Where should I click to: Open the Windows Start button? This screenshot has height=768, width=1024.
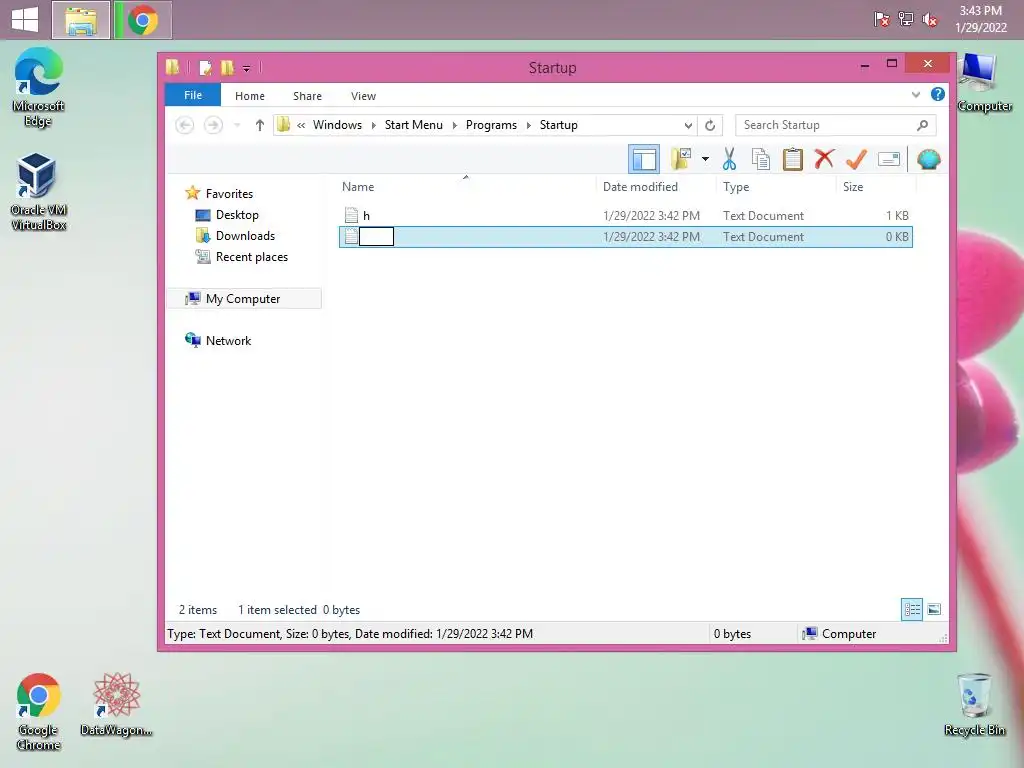point(25,20)
